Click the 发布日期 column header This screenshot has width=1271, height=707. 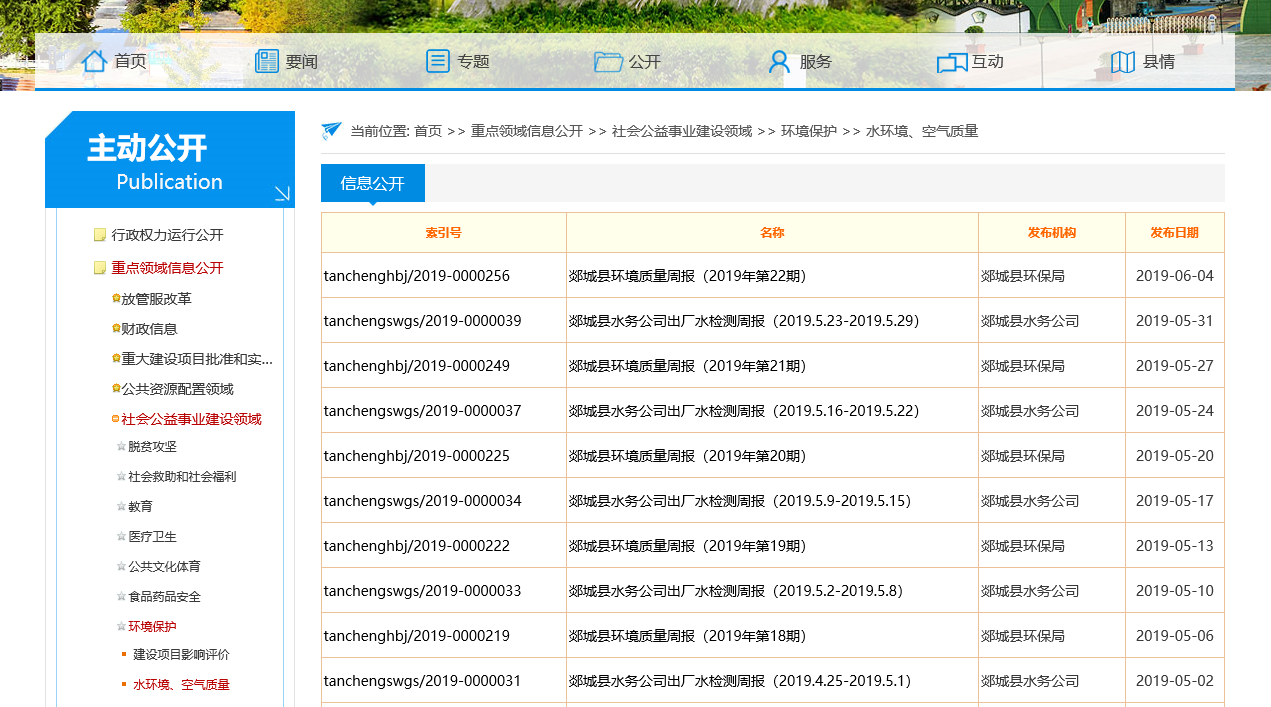point(1174,233)
